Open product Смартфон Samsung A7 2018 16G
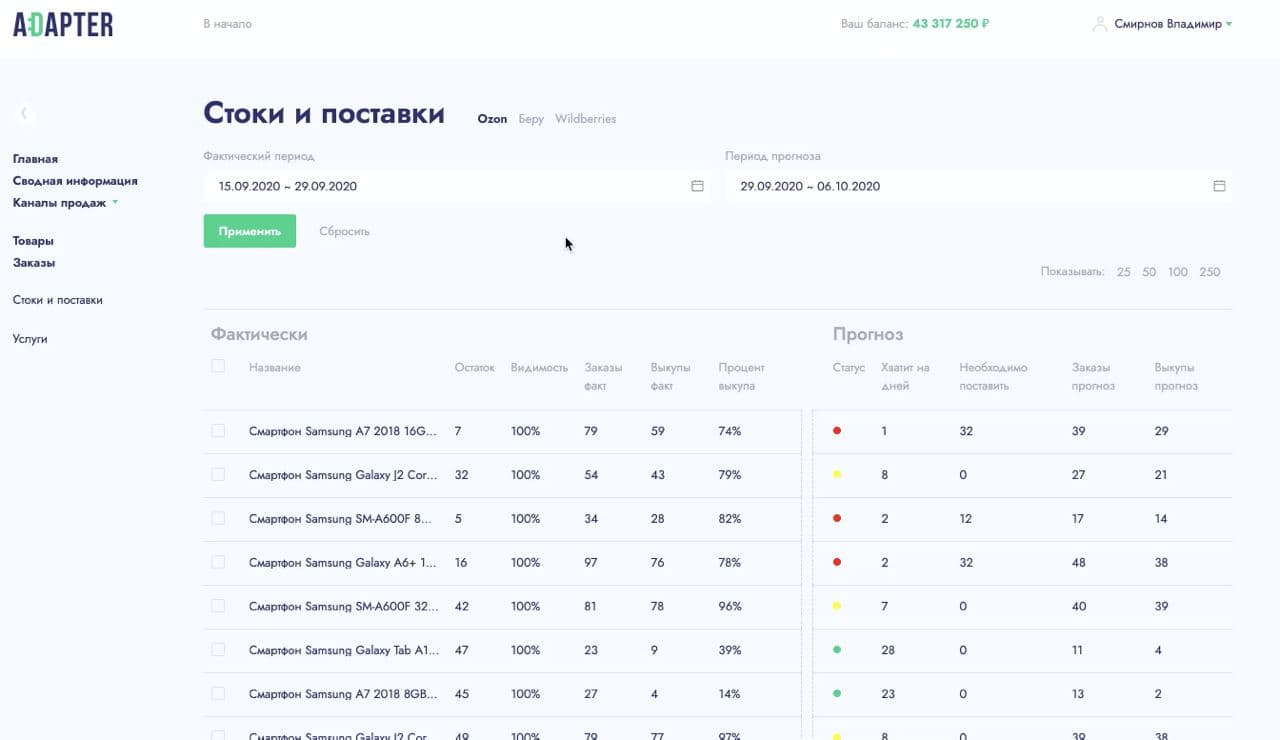 343,431
